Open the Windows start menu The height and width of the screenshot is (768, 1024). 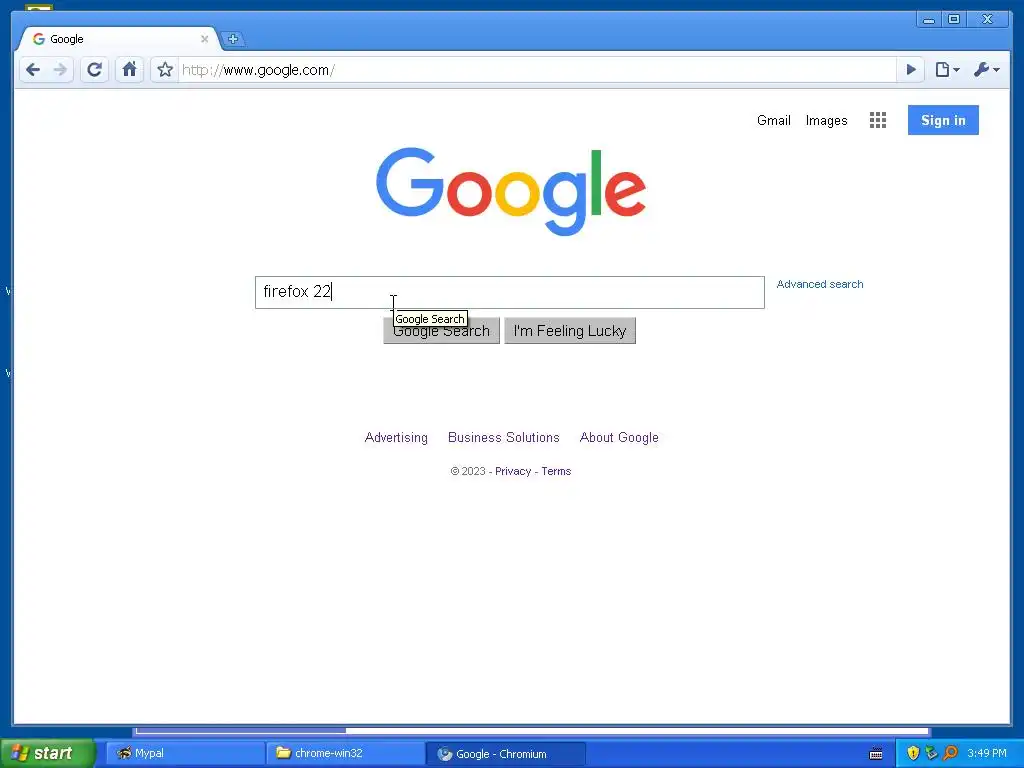click(x=46, y=753)
